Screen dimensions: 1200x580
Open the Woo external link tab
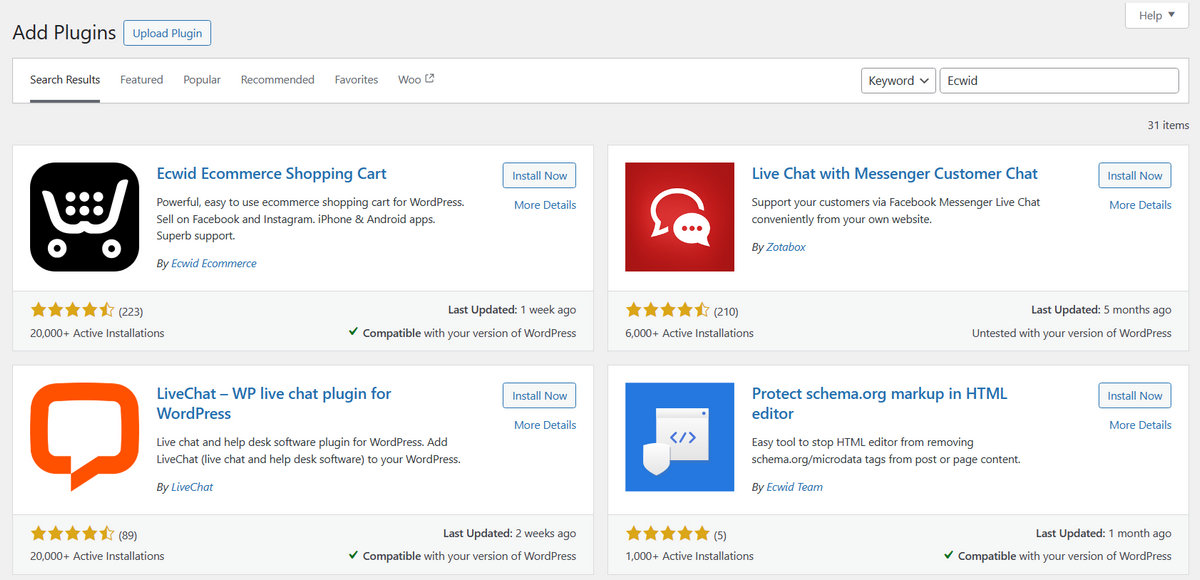point(416,80)
